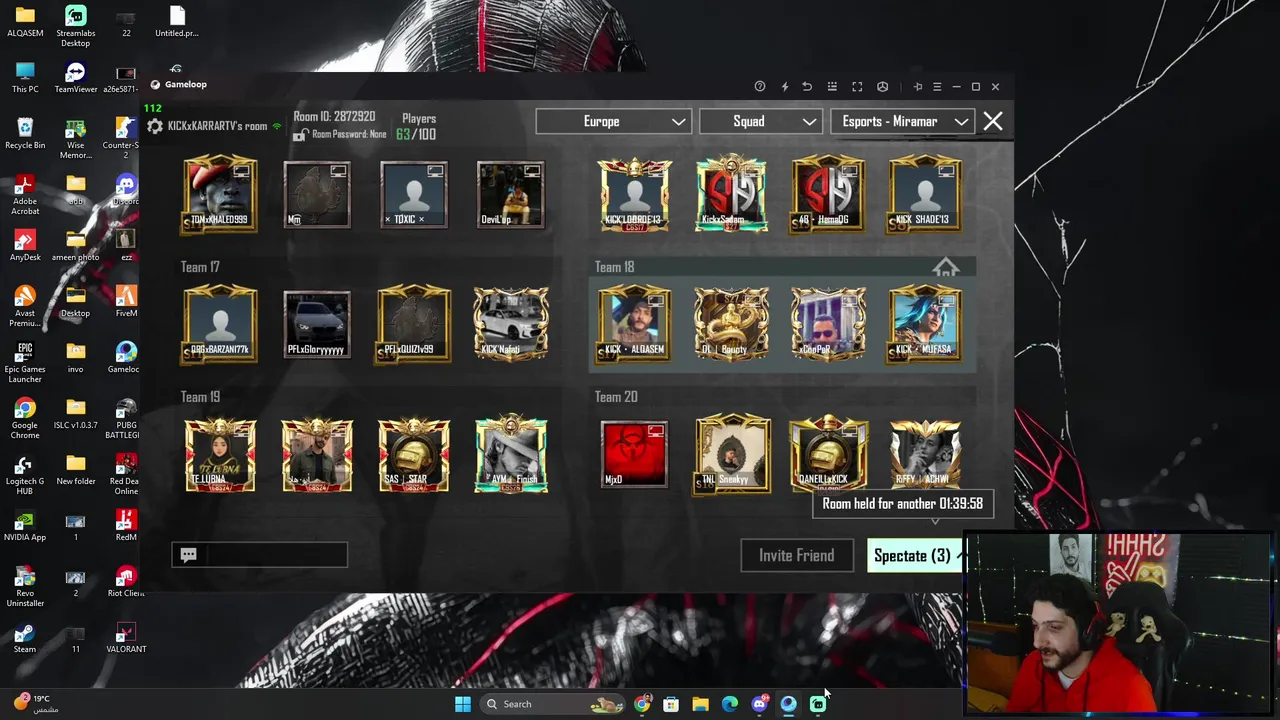
Task: Click the Spectate (3) button
Action: (912, 556)
